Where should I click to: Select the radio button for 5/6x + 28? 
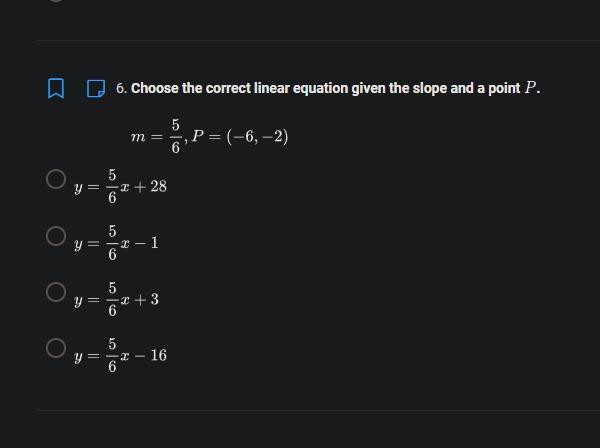(56, 179)
